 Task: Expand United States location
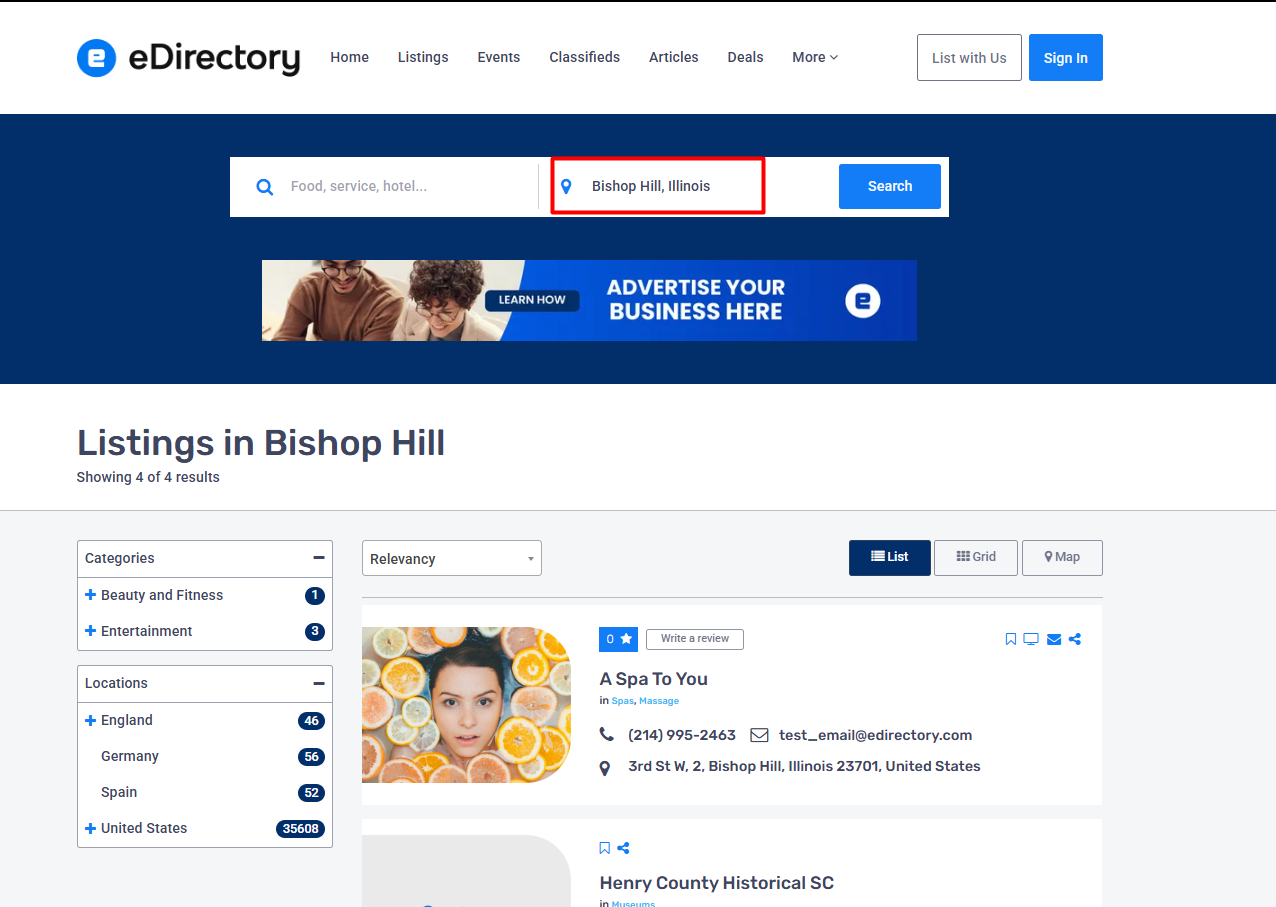(x=91, y=828)
